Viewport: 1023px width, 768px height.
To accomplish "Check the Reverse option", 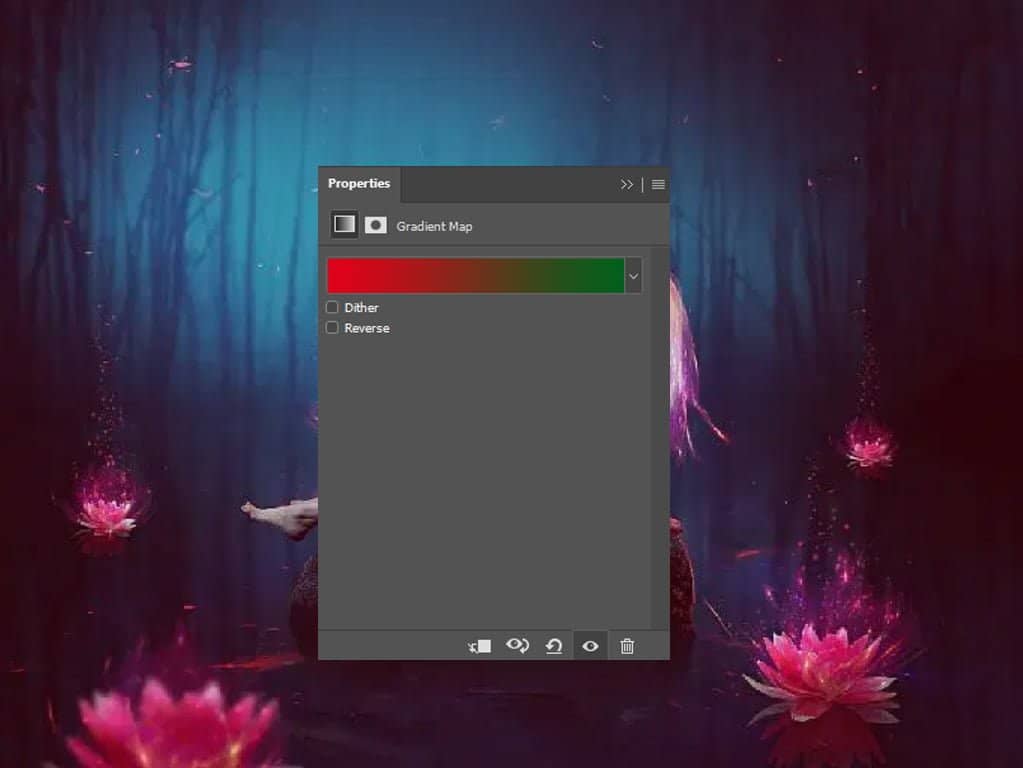I will 332,327.
